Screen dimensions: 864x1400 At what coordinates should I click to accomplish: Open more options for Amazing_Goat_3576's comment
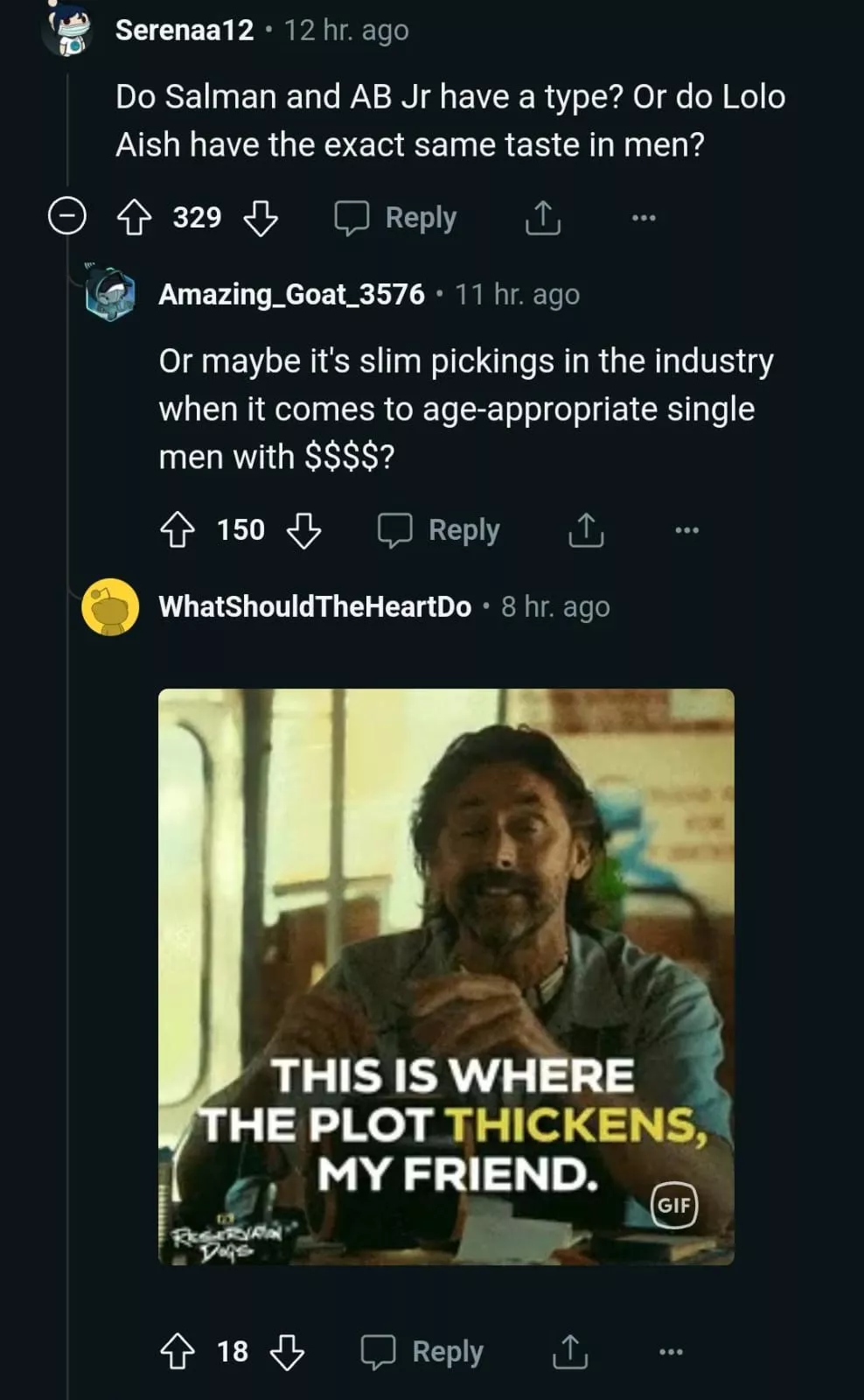pos(686,529)
